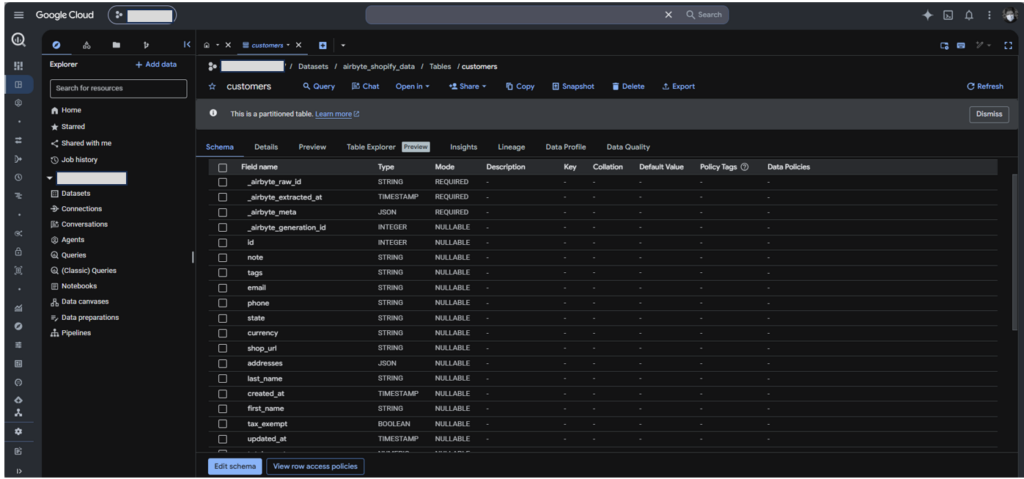Screen dimensions: 1024x479
Task: Click the Refresh button
Action: coord(985,86)
